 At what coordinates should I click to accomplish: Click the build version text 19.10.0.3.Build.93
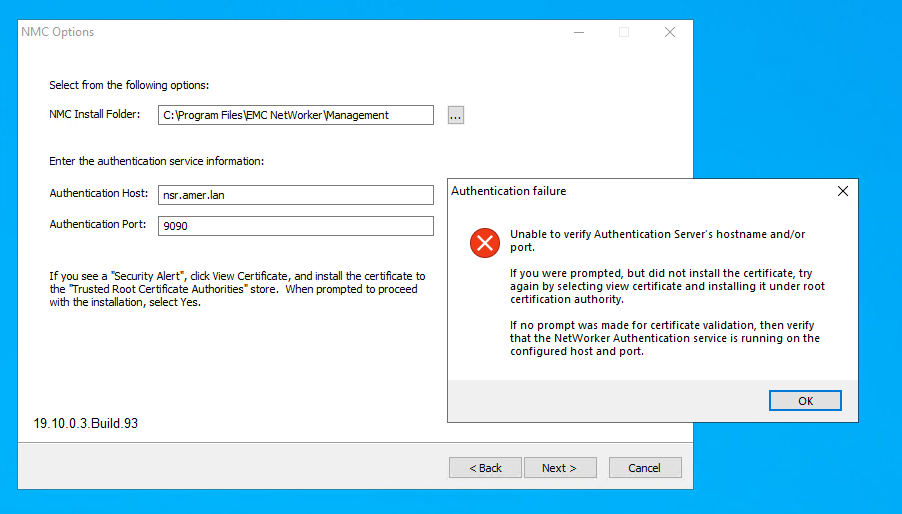click(x=86, y=424)
